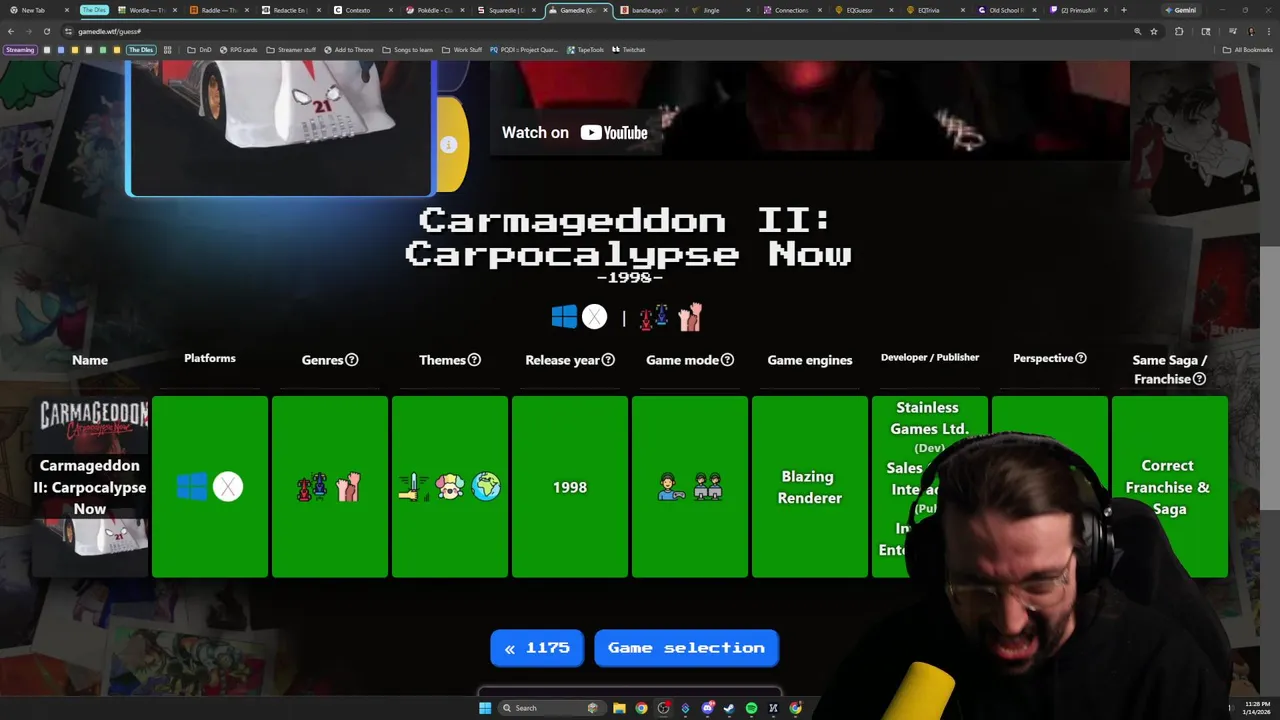The width and height of the screenshot is (1280, 720).
Task: Go back with the browser back arrow
Action: coord(11,31)
